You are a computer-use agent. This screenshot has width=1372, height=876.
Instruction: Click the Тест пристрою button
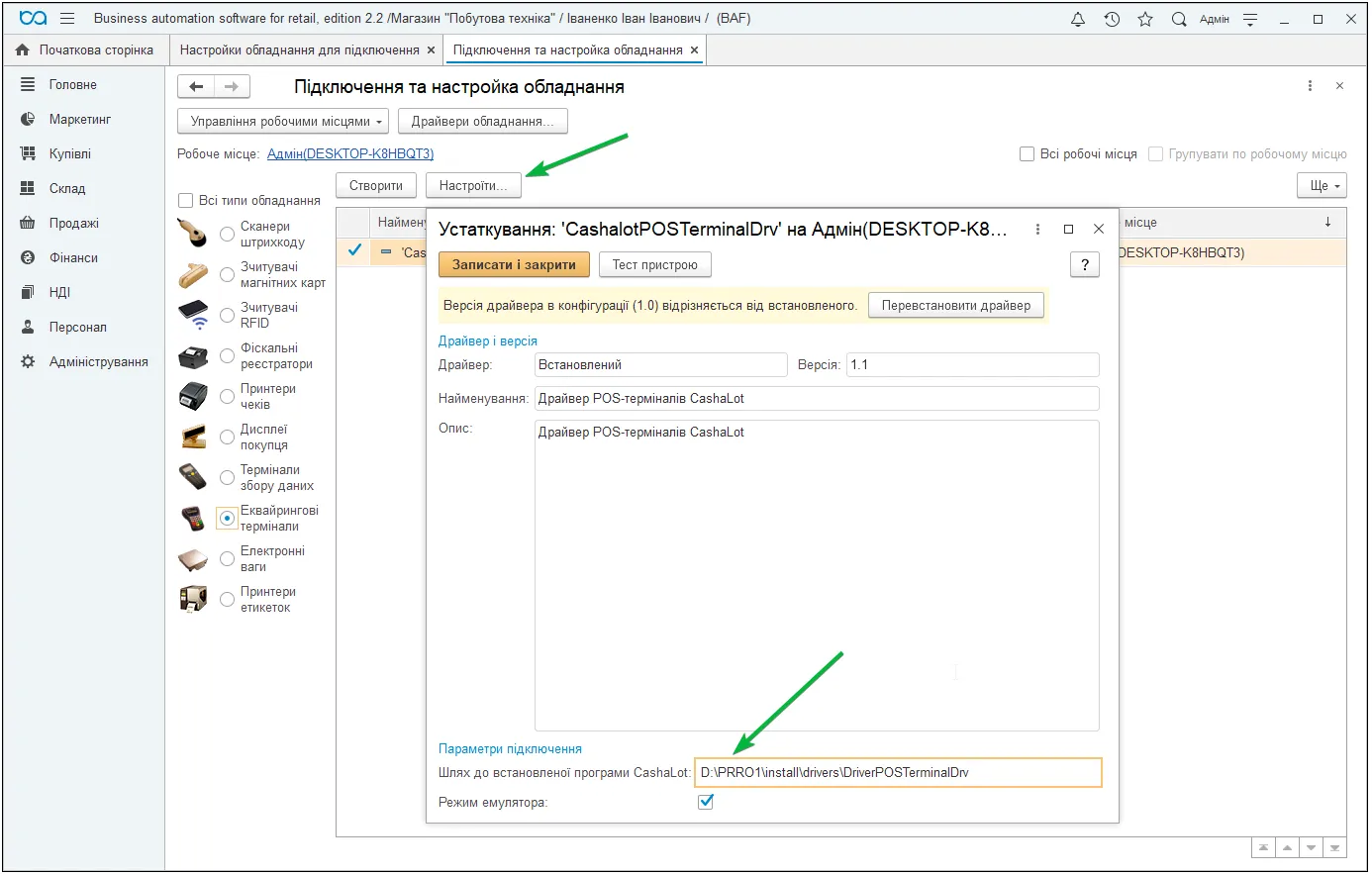coord(655,264)
